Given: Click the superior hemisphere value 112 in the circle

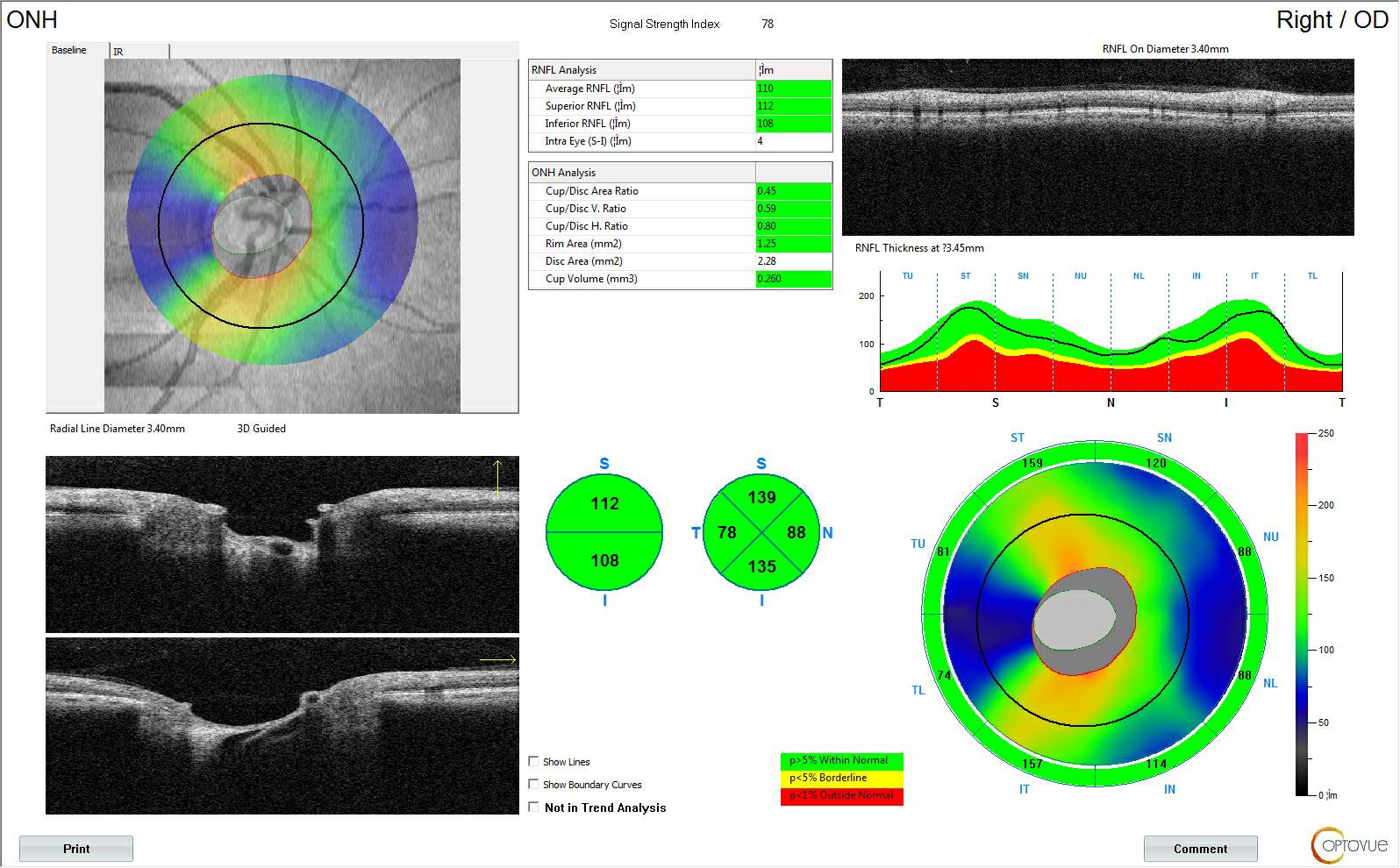Looking at the screenshot, I should (x=604, y=504).
